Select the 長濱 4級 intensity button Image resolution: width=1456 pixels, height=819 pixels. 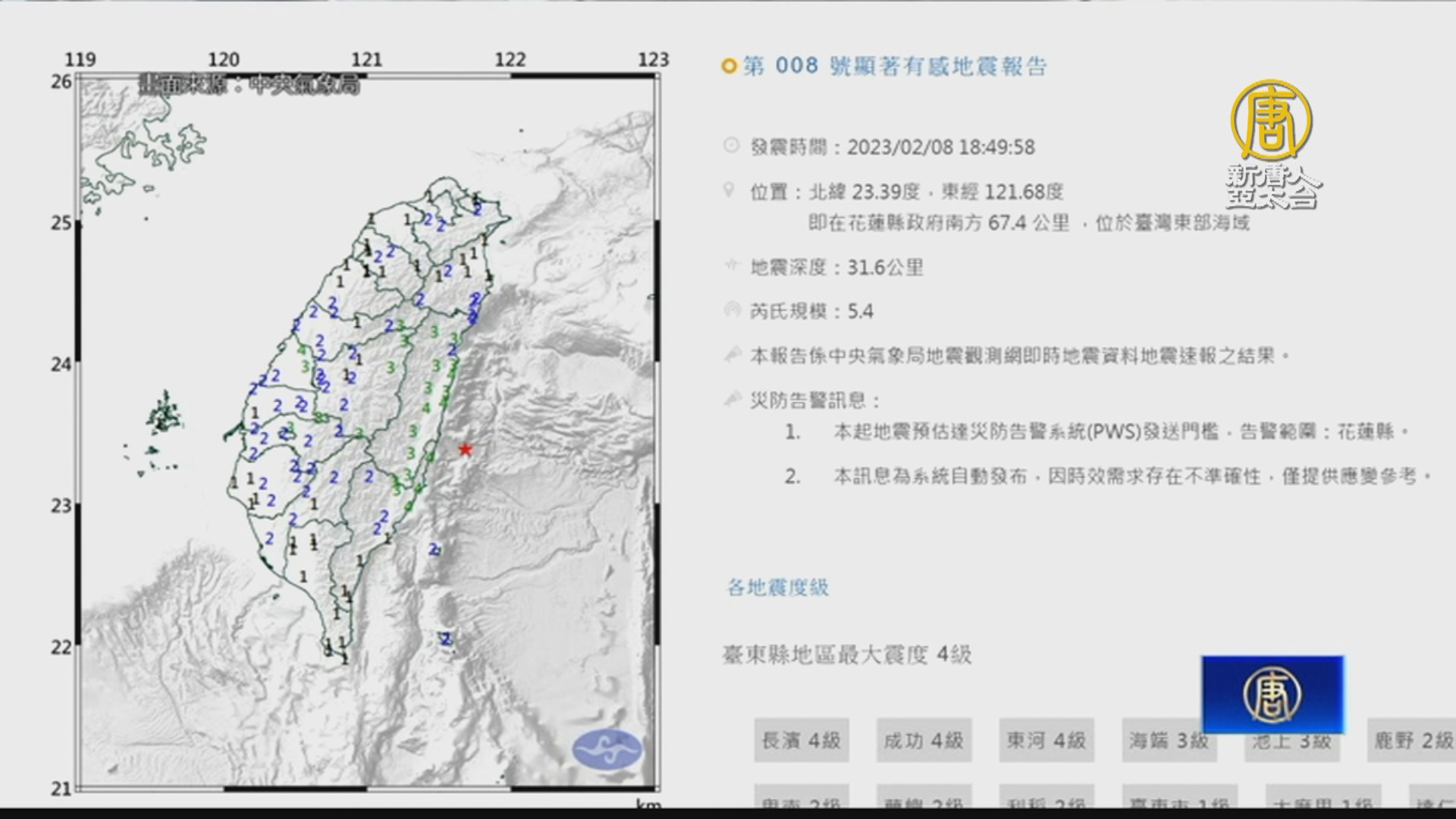tap(801, 740)
